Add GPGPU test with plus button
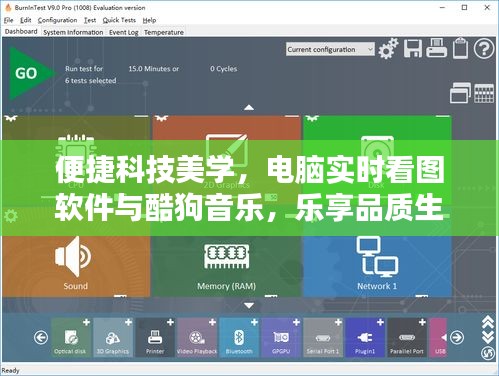This screenshot has height=376, width=499. click(x=296, y=322)
